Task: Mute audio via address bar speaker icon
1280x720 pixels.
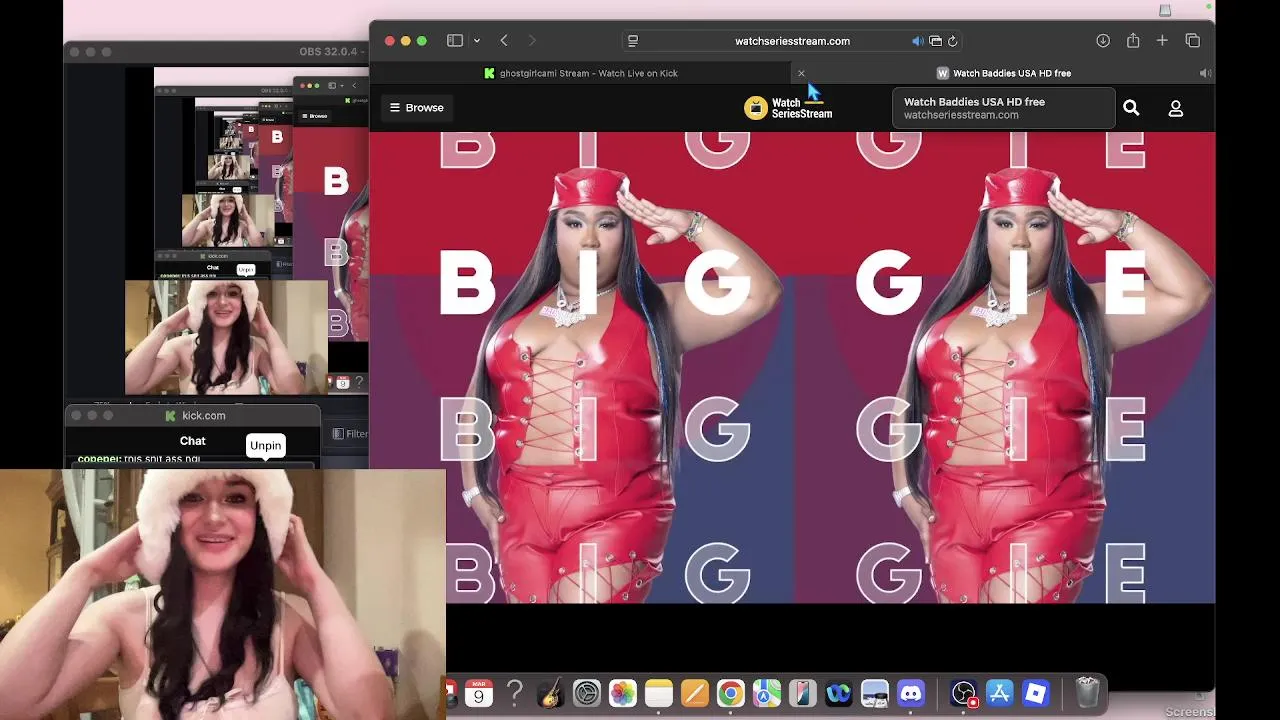Action: click(917, 41)
